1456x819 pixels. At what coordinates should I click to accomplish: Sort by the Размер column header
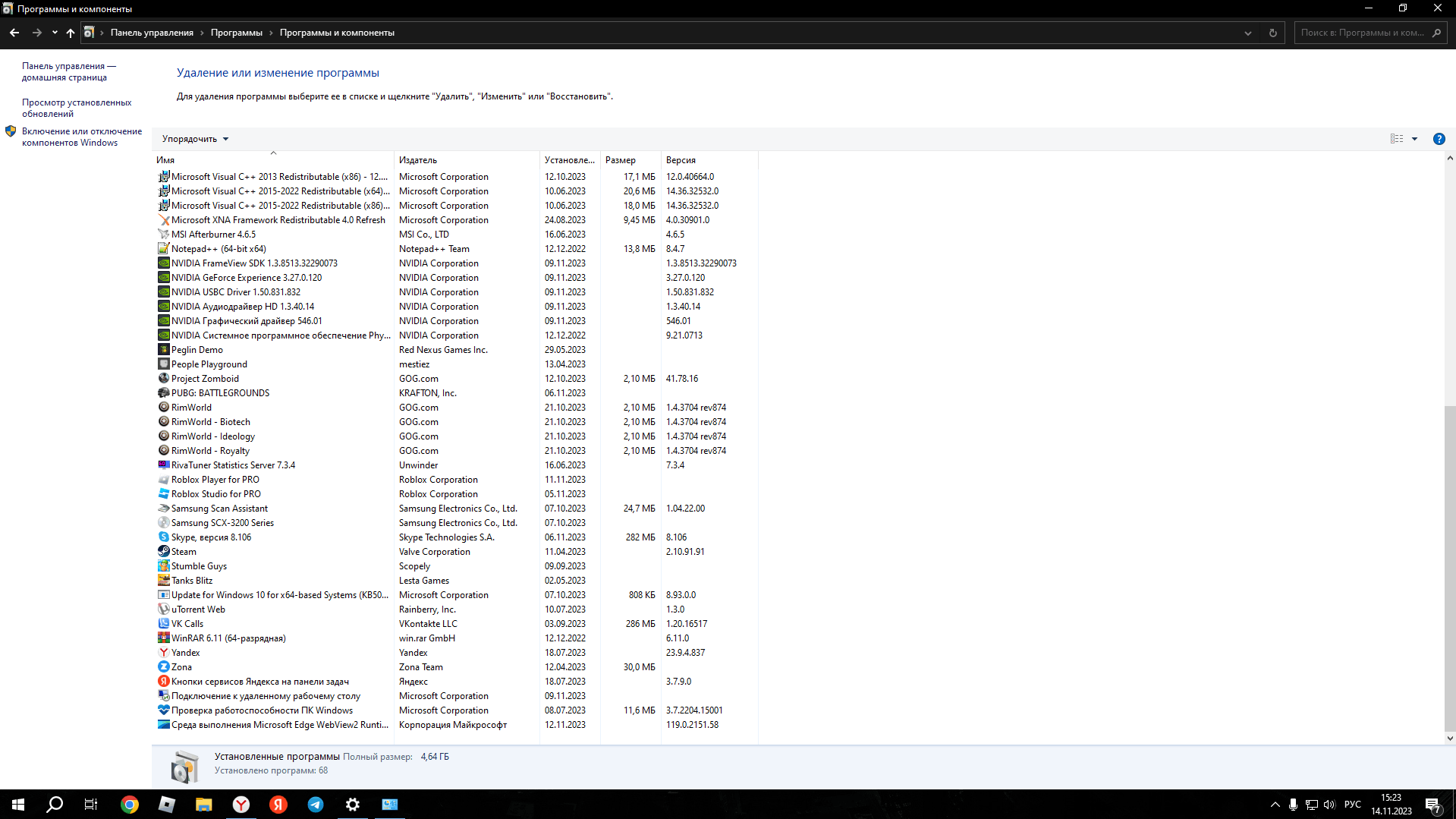click(631, 160)
